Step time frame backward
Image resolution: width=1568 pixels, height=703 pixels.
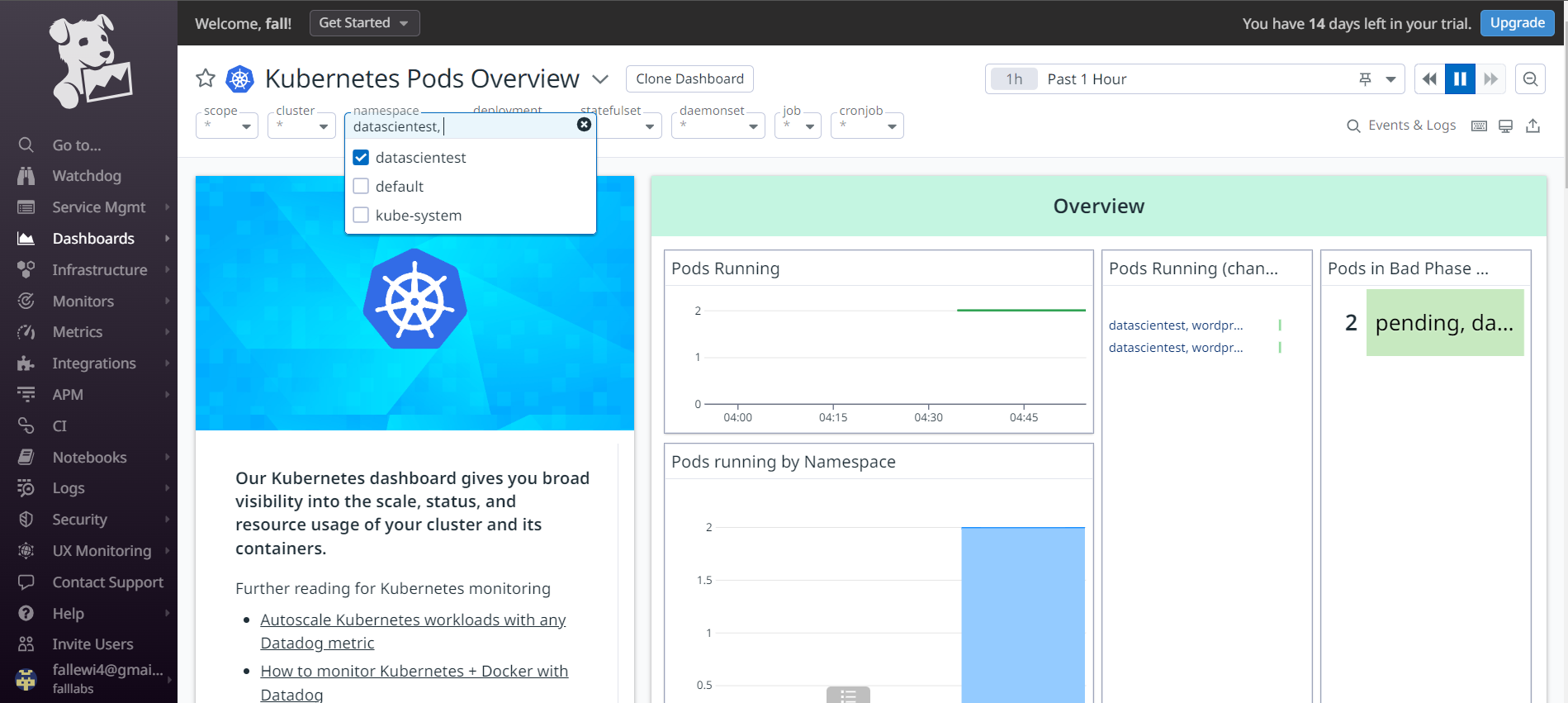[x=1429, y=79]
